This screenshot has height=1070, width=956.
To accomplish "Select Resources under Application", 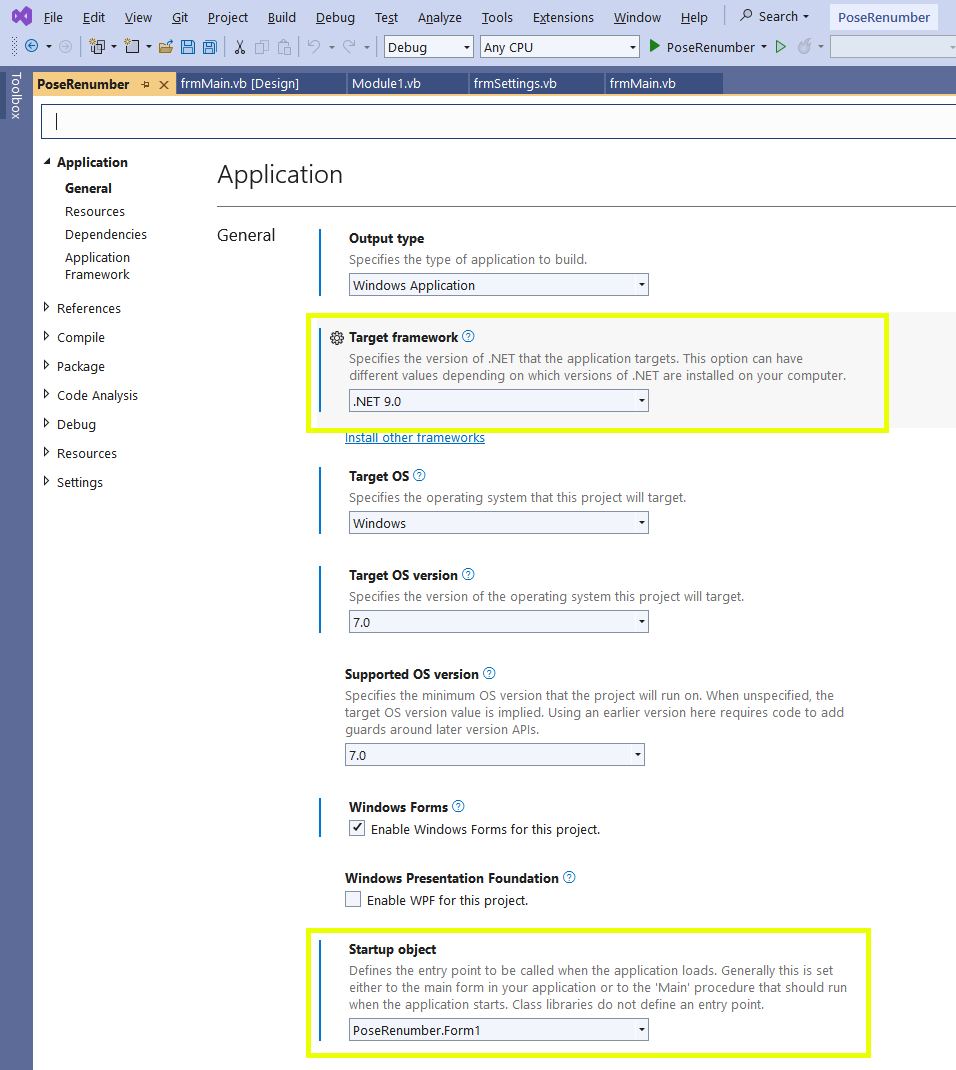I will pyautogui.click(x=95, y=212).
